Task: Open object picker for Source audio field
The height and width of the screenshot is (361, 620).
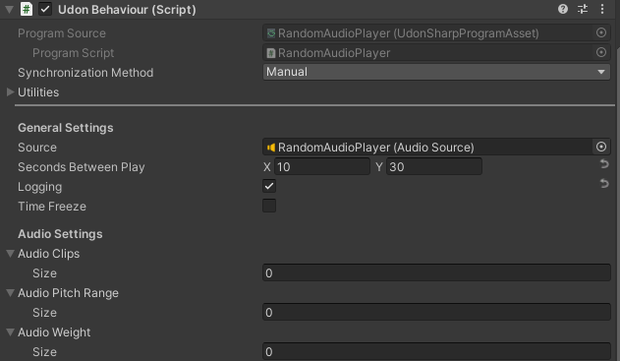Action: point(601,147)
